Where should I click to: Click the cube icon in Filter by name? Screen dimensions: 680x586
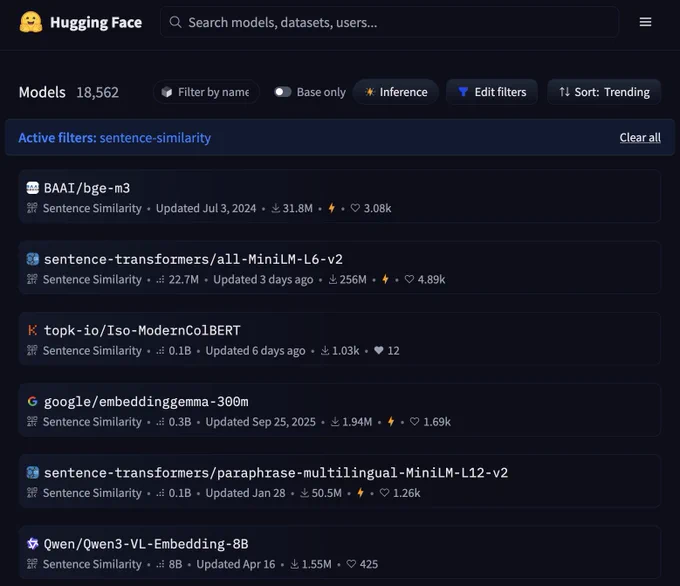[x=167, y=92]
